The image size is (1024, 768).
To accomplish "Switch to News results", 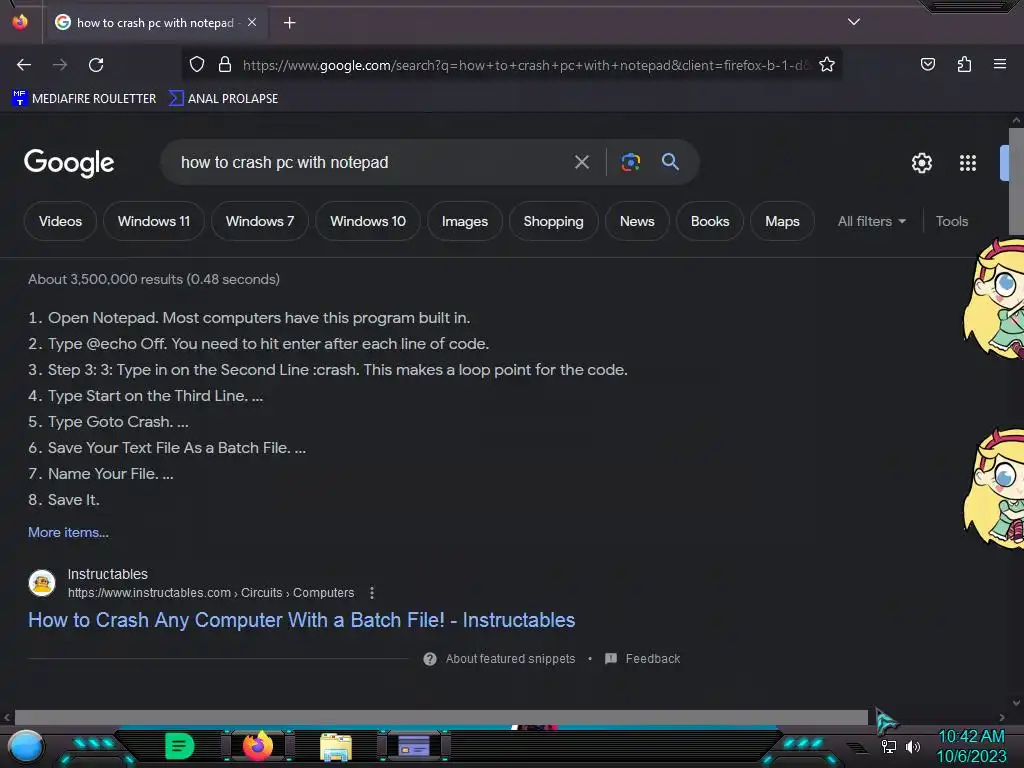I will point(637,221).
